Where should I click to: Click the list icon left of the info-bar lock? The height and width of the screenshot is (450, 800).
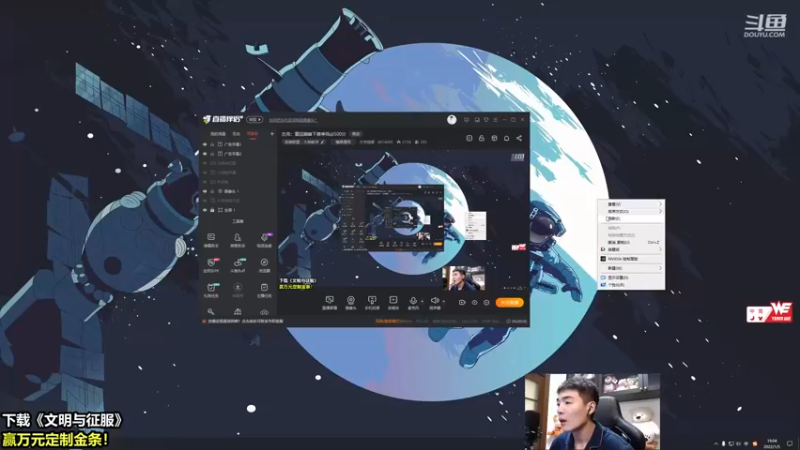(469, 138)
